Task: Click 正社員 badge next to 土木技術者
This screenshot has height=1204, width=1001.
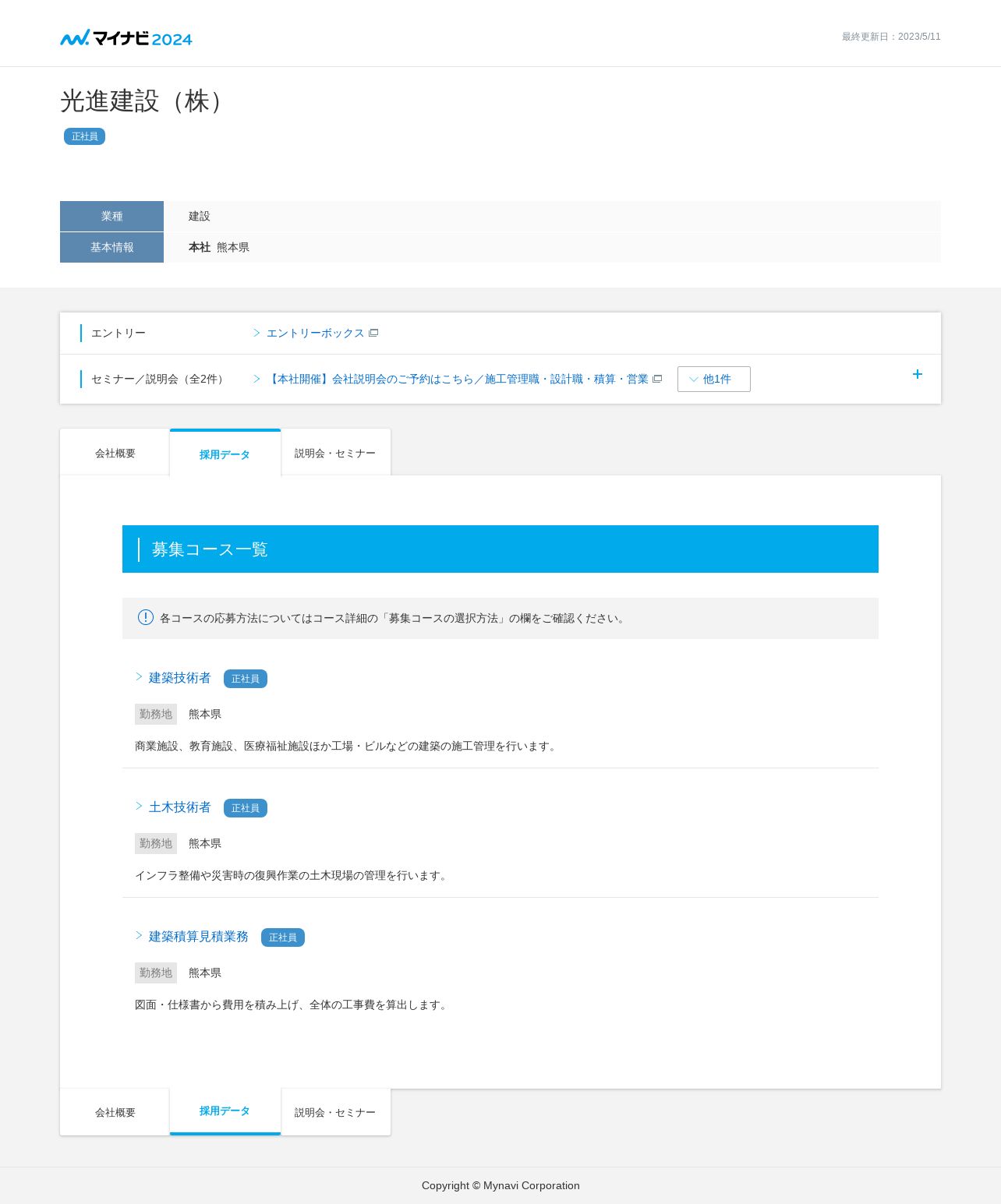Action: click(246, 808)
